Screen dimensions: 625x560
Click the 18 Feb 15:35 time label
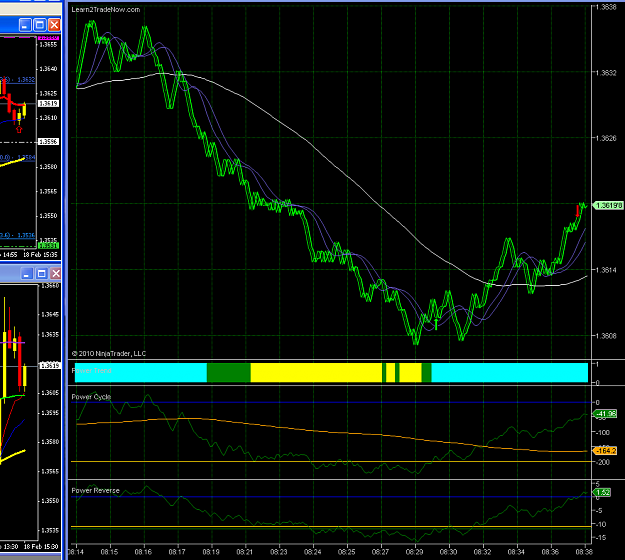click(40, 254)
